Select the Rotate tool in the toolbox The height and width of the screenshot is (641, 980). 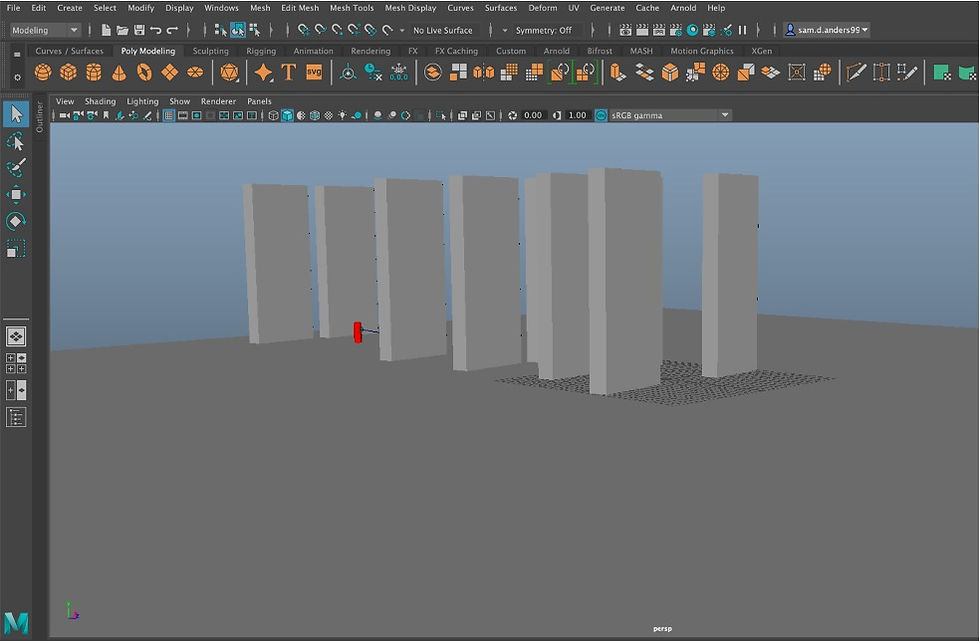click(x=16, y=221)
